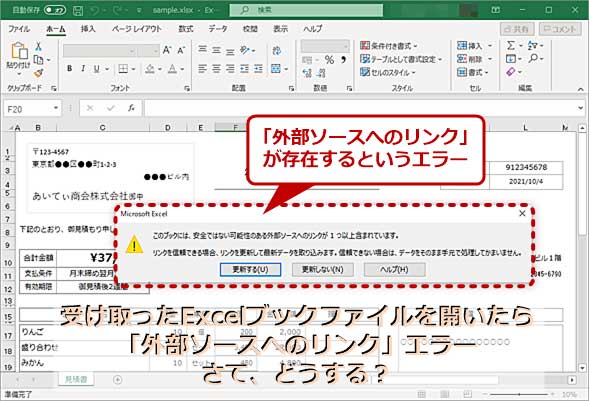Switch to the Formulas tab
The image size is (589, 401).
(x=186, y=29)
